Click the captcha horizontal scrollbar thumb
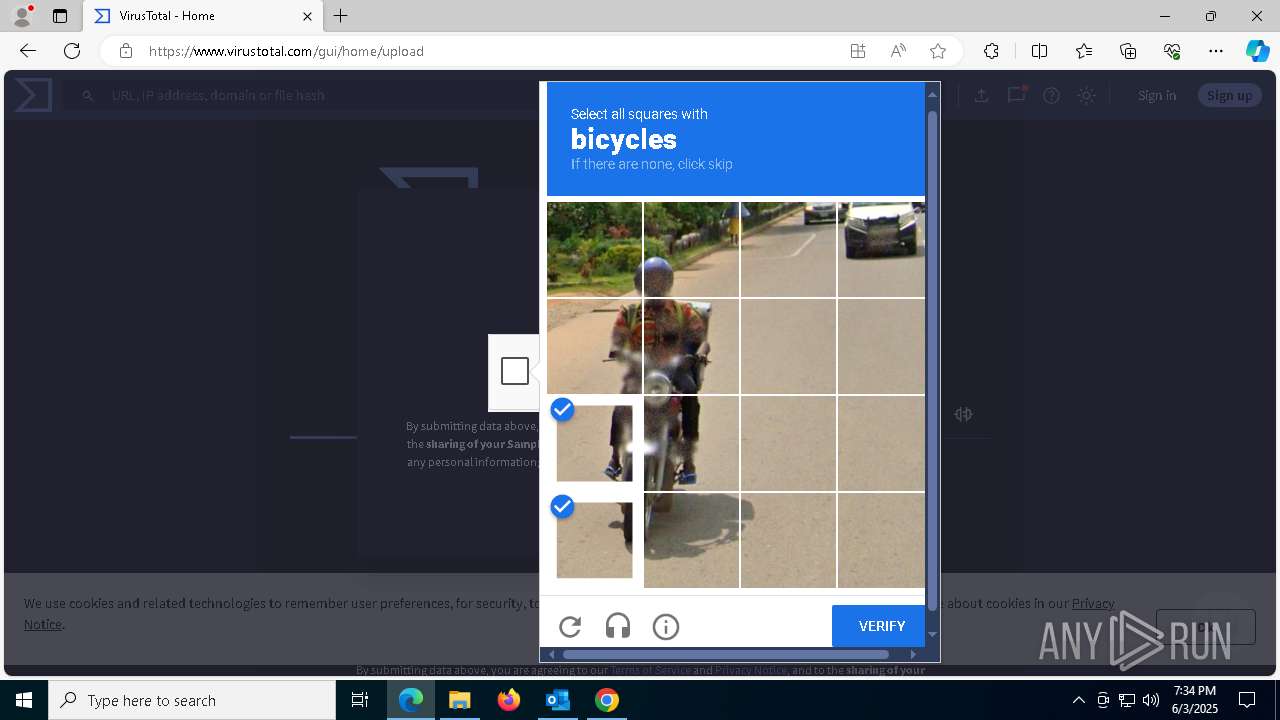This screenshot has width=1280, height=720. point(725,654)
